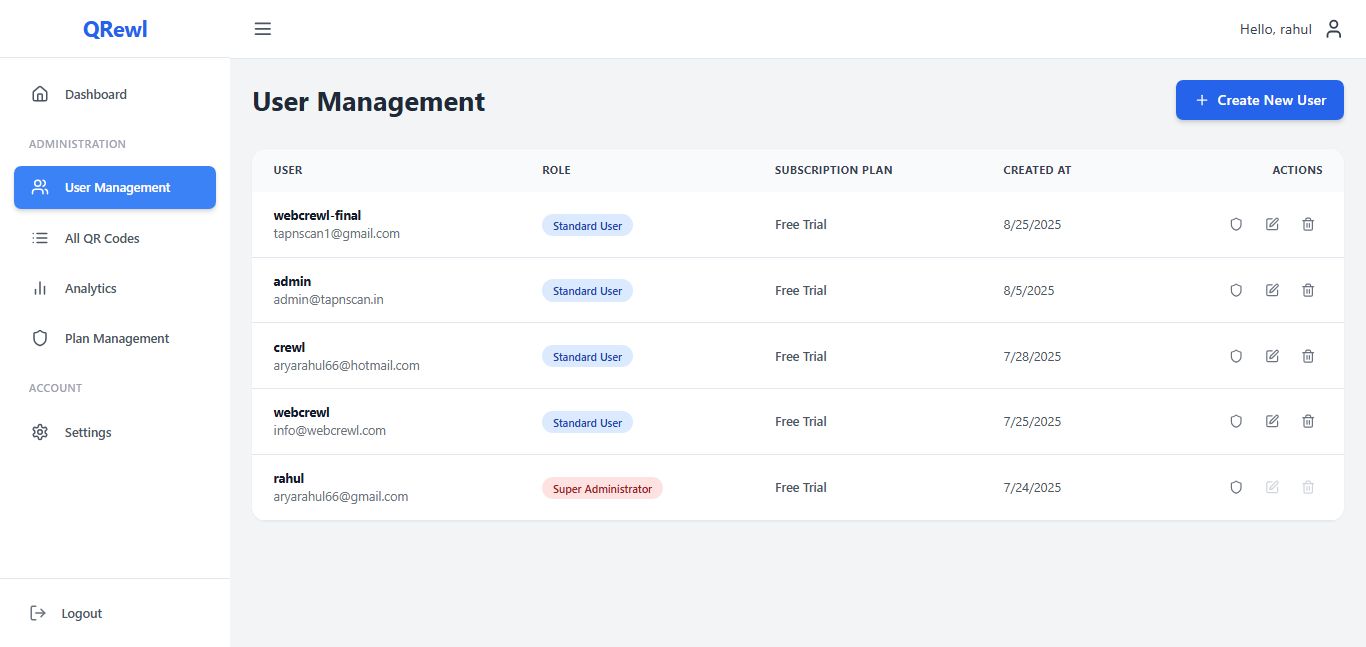Click the shield icon for webcrewl-final user
The width and height of the screenshot is (1366, 647).
(1236, 224)
